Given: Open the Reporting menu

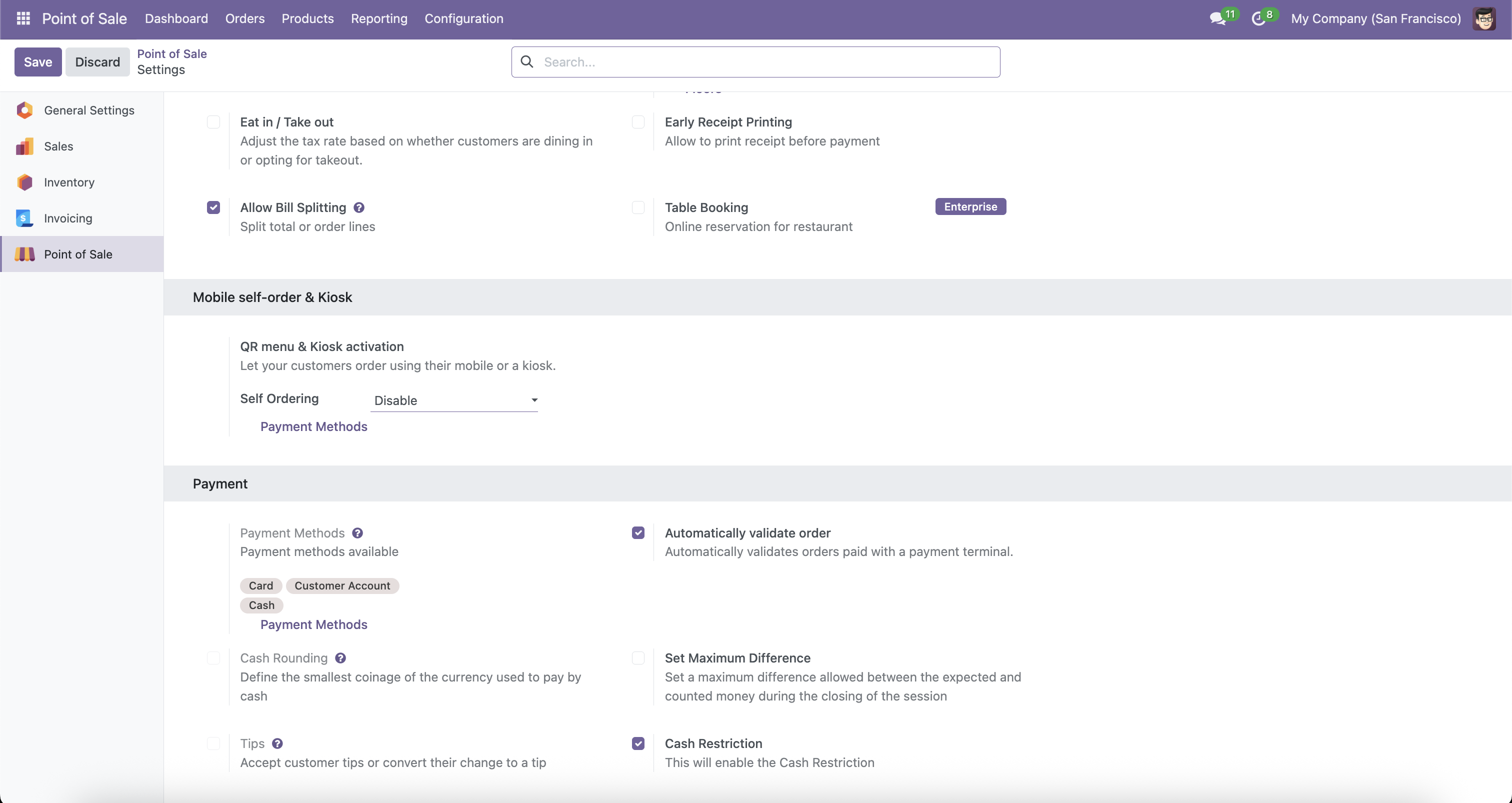Looking at the screenshot, I should pos(379,19).
